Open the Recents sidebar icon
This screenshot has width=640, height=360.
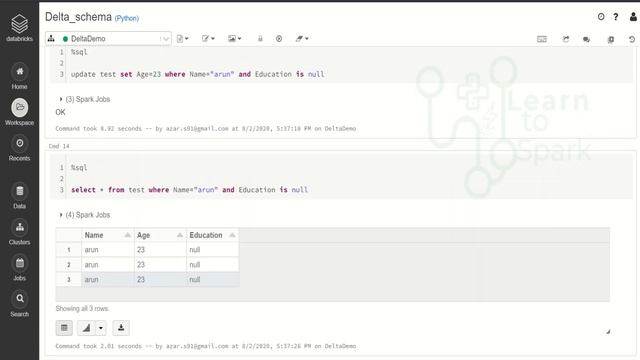(19, 148)
